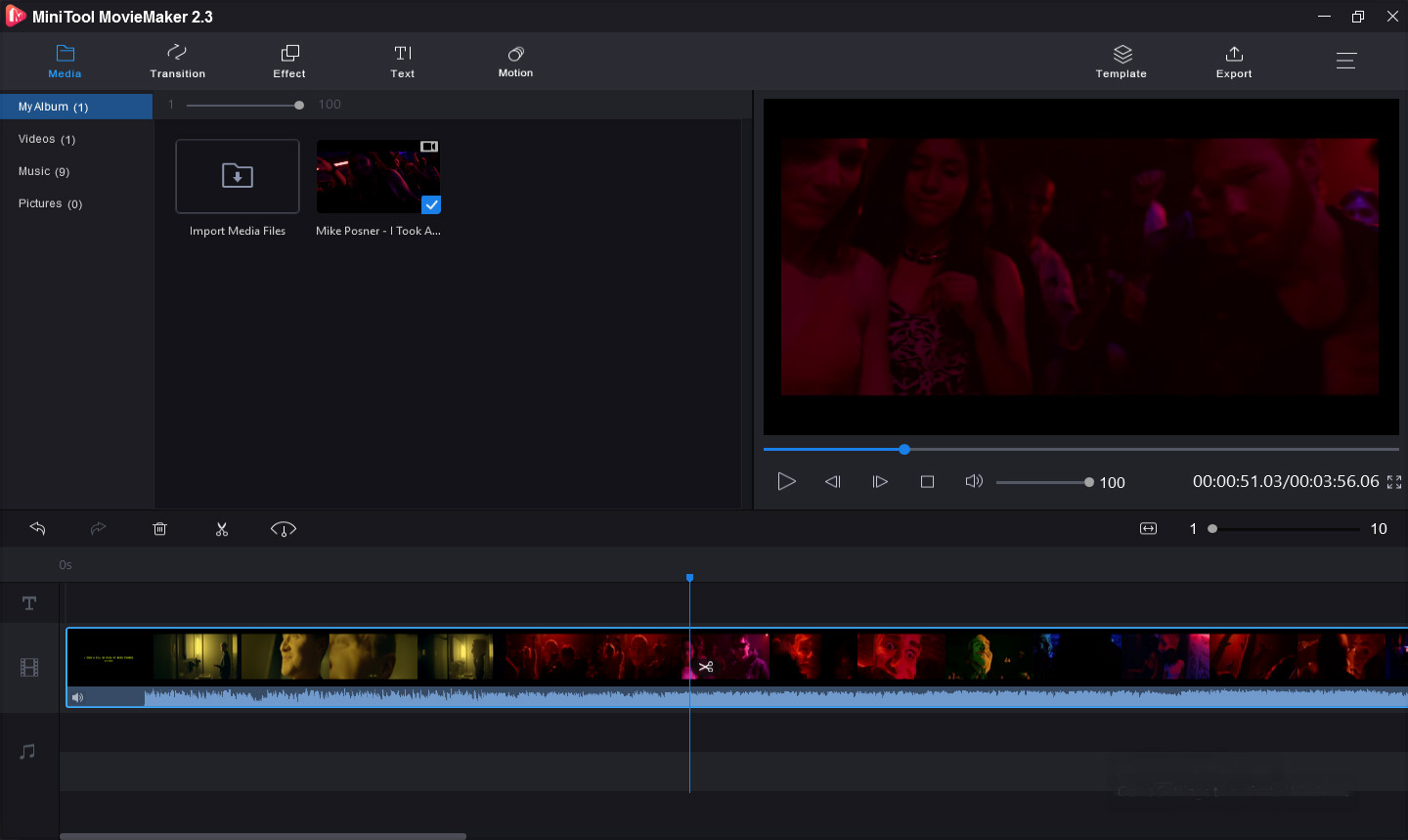The image size is (1408, 840).
Task: Toggle the checkmark on Mike Posner clip
Action: point(431,204)
